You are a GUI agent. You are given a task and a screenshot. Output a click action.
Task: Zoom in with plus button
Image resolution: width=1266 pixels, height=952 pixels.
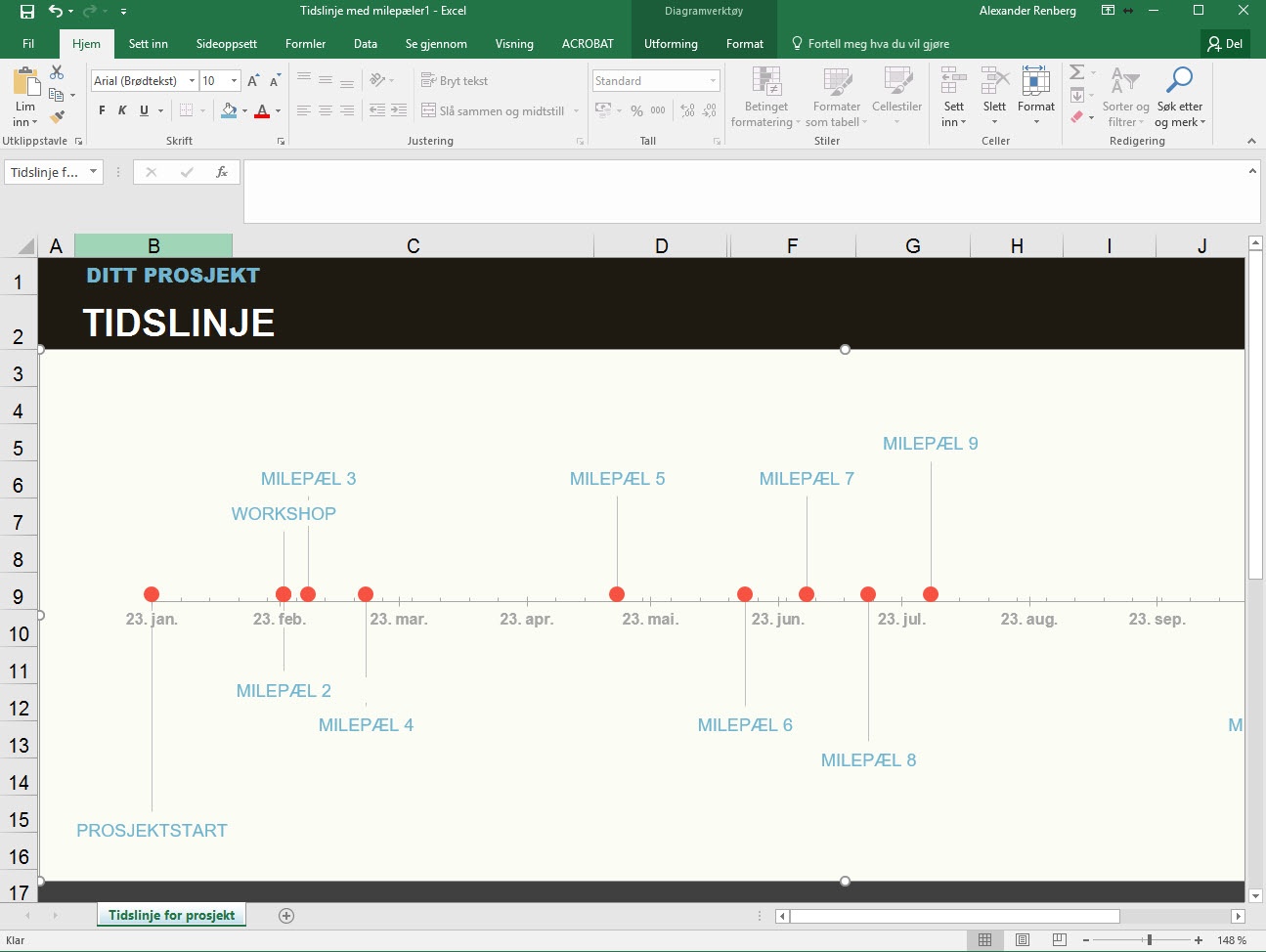coord(1199,940)
